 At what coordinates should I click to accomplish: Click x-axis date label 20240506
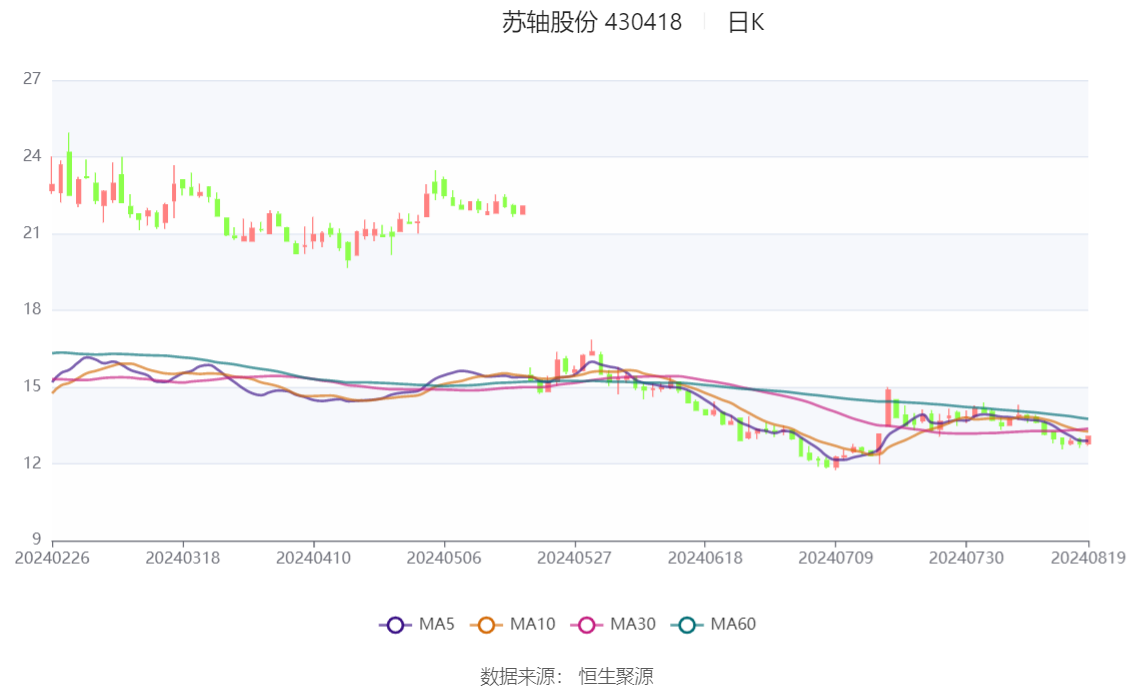tap(444, 558)
